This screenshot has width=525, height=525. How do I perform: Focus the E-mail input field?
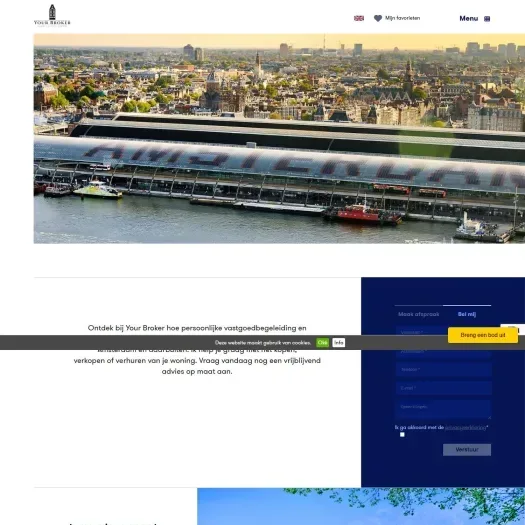[x=443, y=388]
